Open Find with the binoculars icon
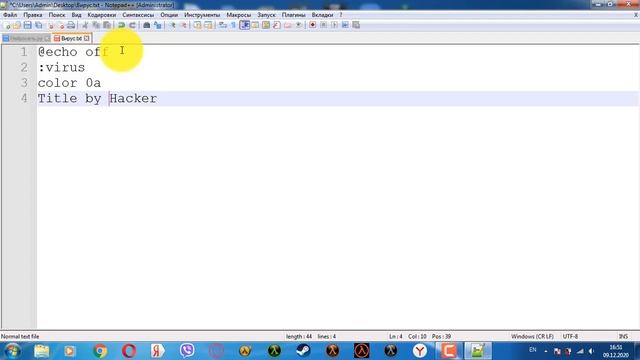The width and height of the screenshot is (640, 360). (147, 25)
